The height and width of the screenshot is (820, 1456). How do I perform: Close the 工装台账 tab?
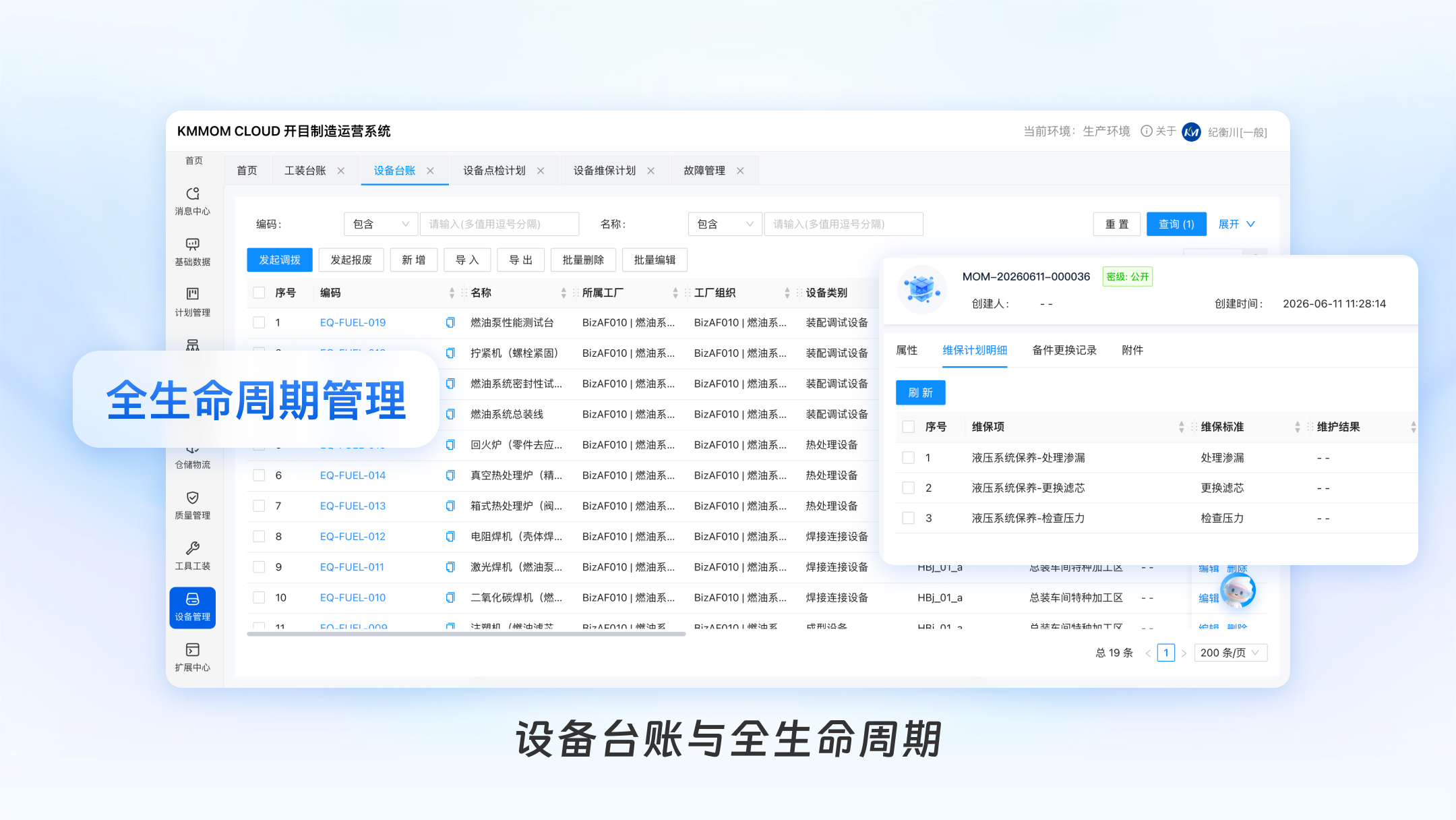(341, 171)
